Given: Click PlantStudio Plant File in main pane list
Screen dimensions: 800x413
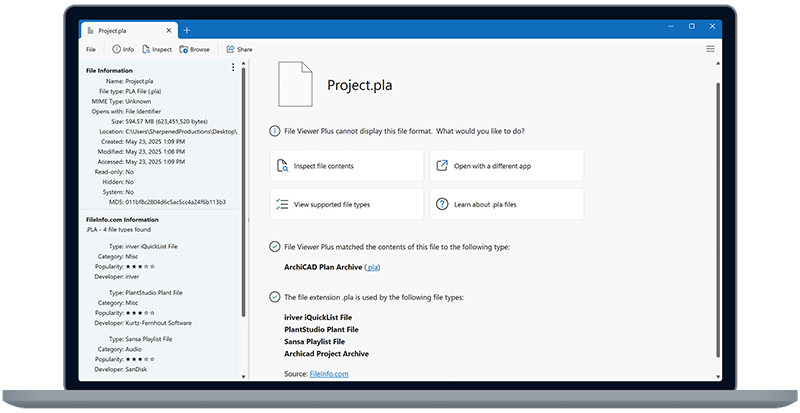Looking at the screenshot, I should [321, 329].
